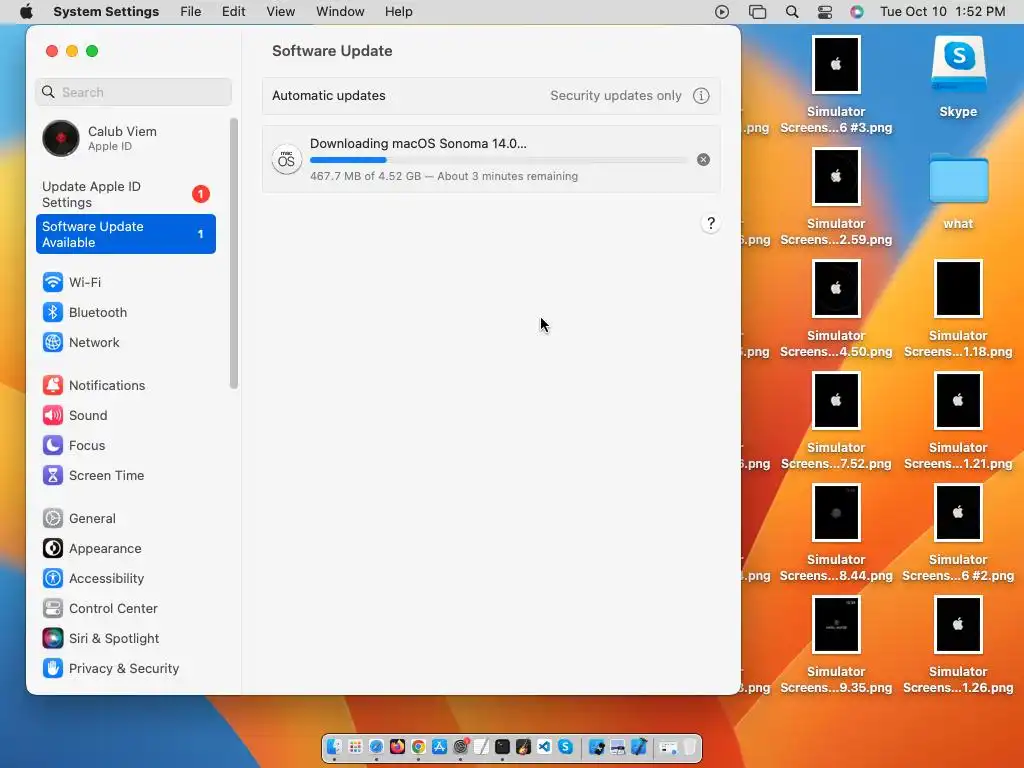Open App Store from the Dock
The height and width of the screenshot is (768, 1024).
point(440,746)
